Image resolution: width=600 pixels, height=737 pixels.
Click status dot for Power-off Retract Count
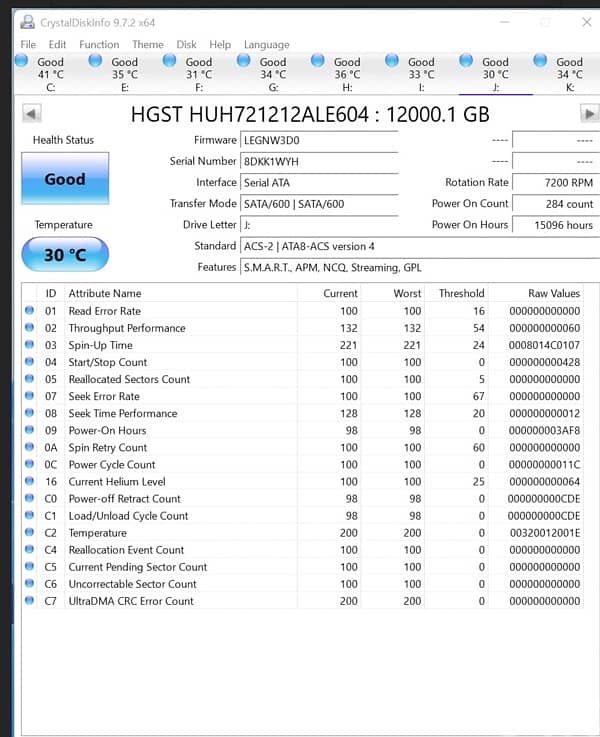[x=29, y=498]
